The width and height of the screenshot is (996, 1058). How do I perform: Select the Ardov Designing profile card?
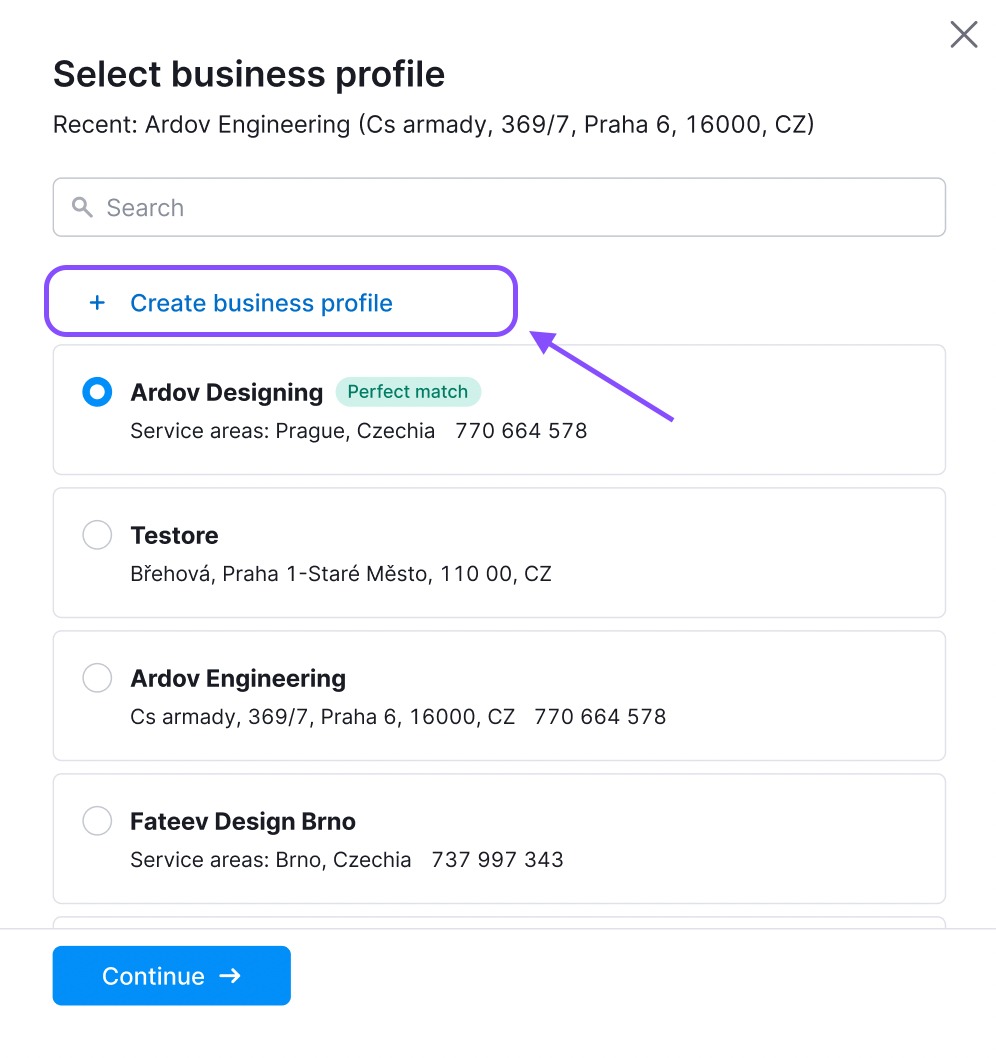(500, 410)
